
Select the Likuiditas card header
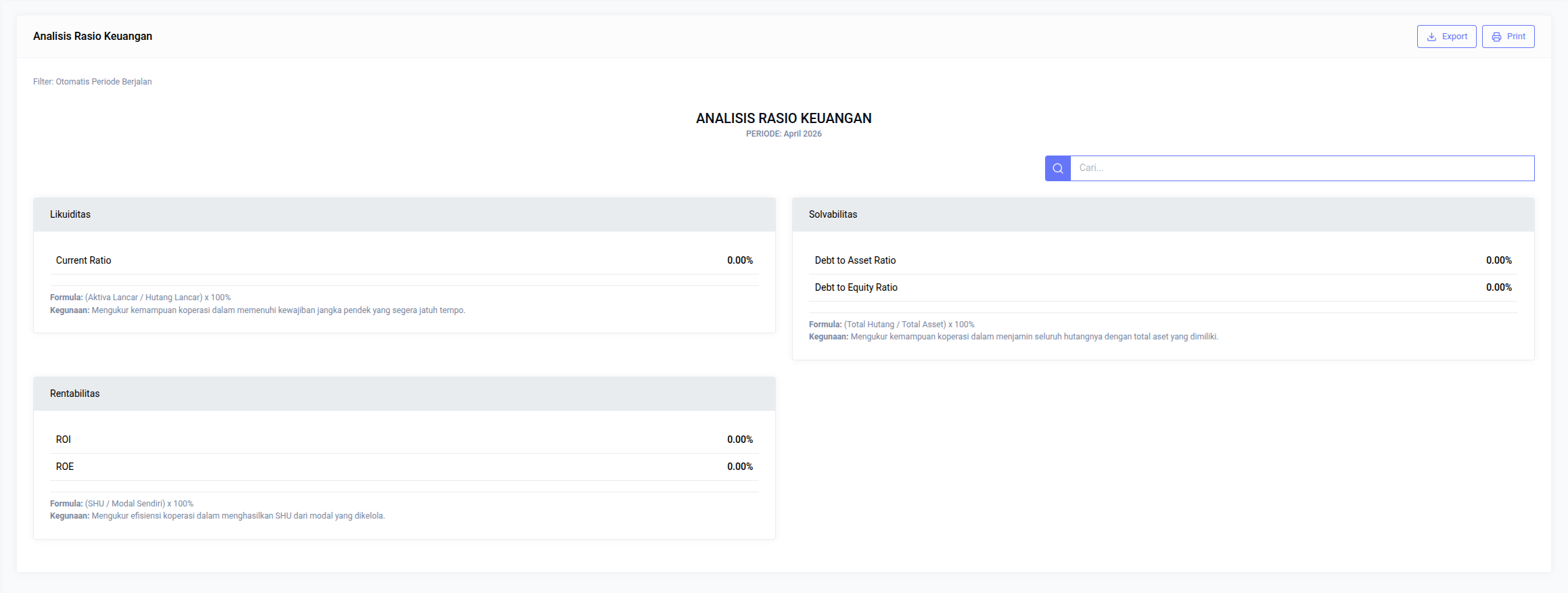(x=404, y=214)
